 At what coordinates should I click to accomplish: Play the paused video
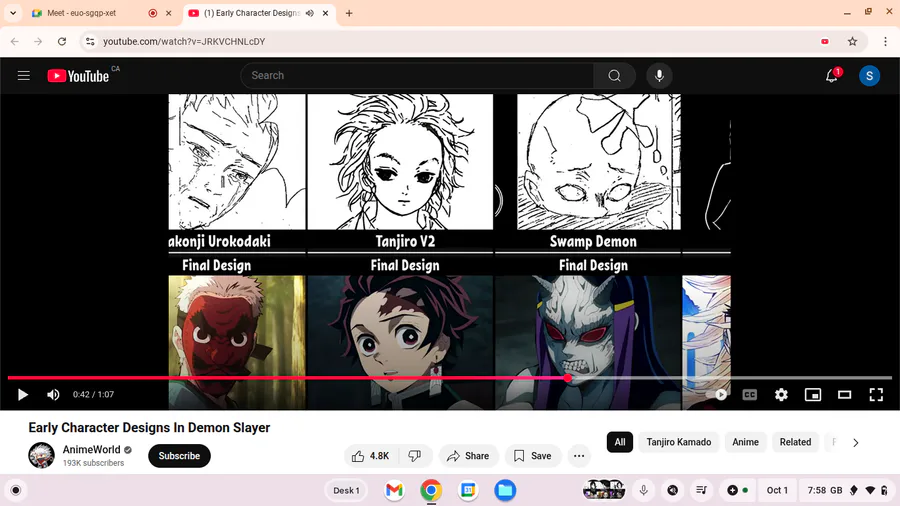click(22, 395)
